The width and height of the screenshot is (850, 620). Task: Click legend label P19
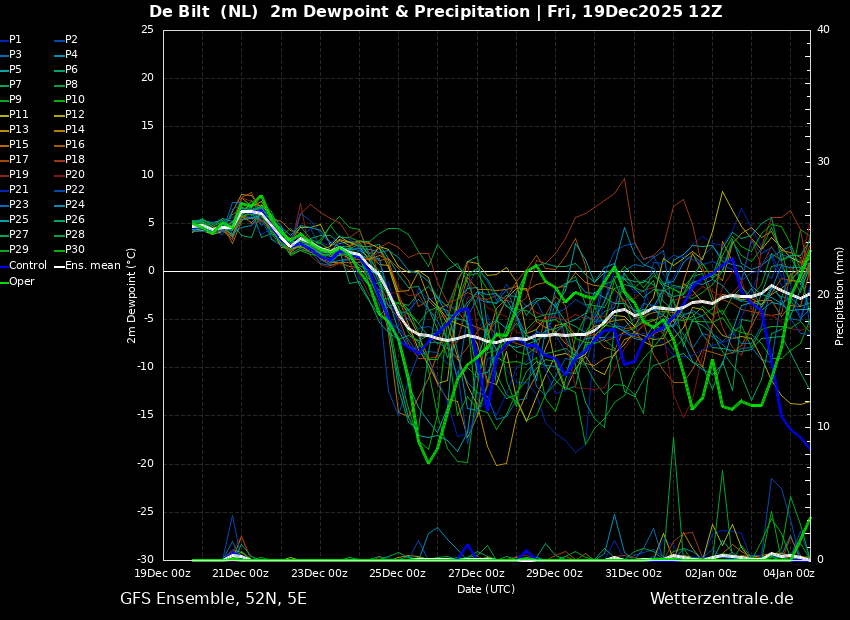tap(18, 175)
